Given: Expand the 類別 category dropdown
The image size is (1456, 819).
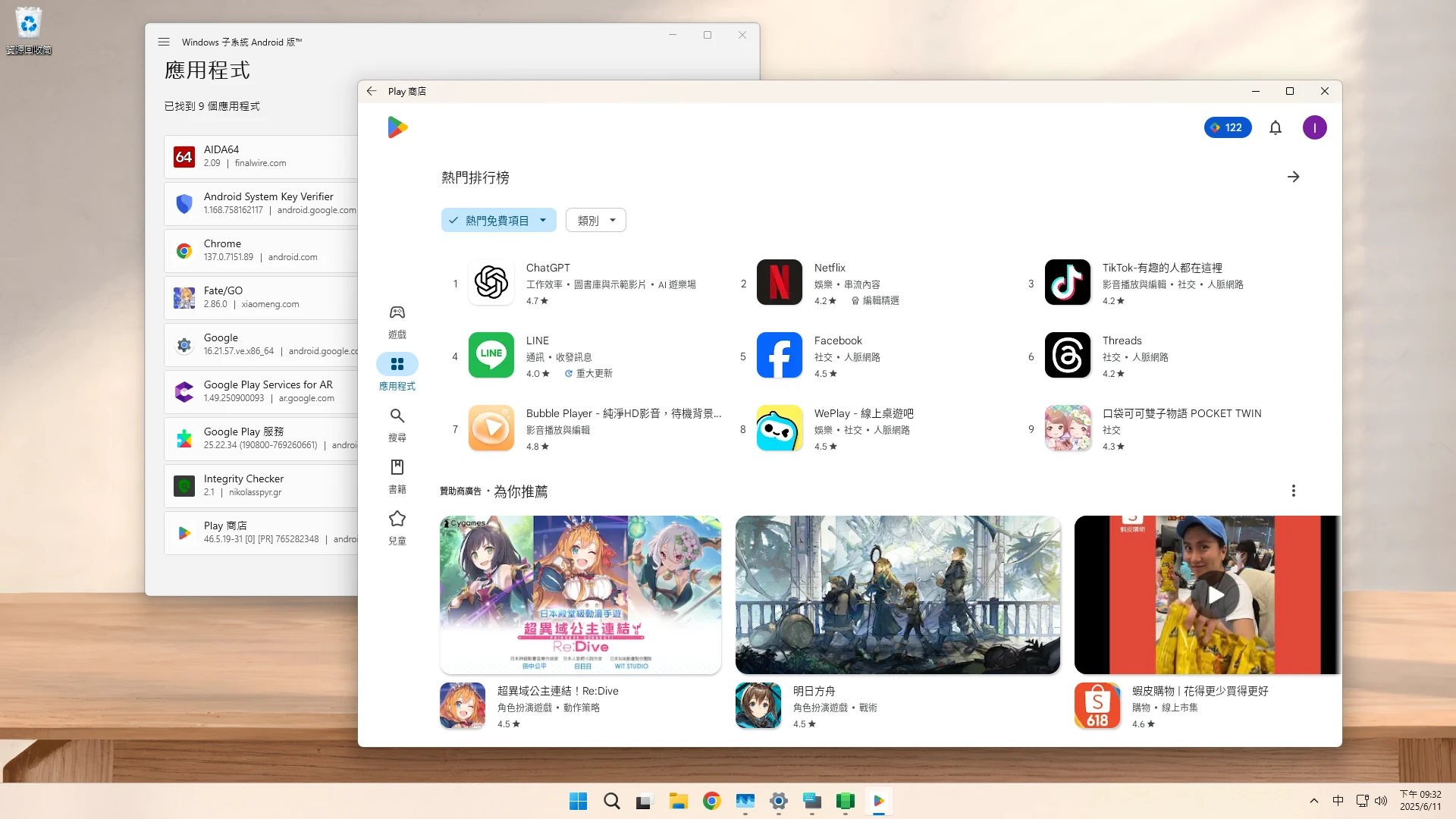Looking at the screenshot, I should coord(595,221).
